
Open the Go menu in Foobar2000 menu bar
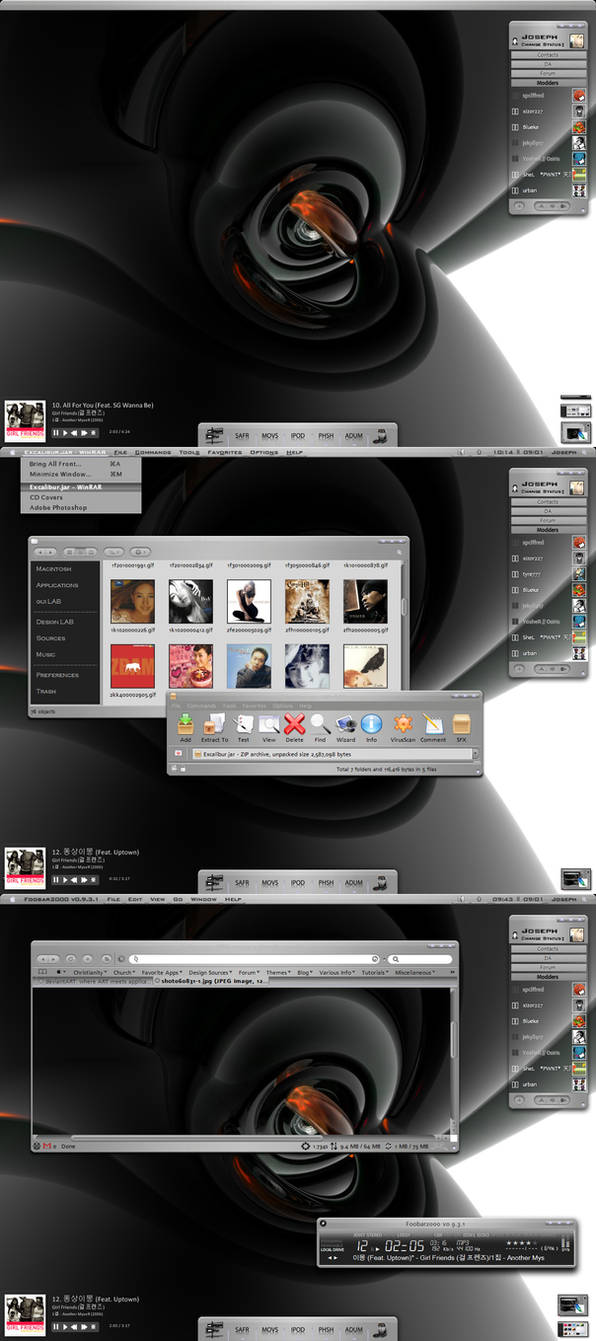[x=177, y=899]
